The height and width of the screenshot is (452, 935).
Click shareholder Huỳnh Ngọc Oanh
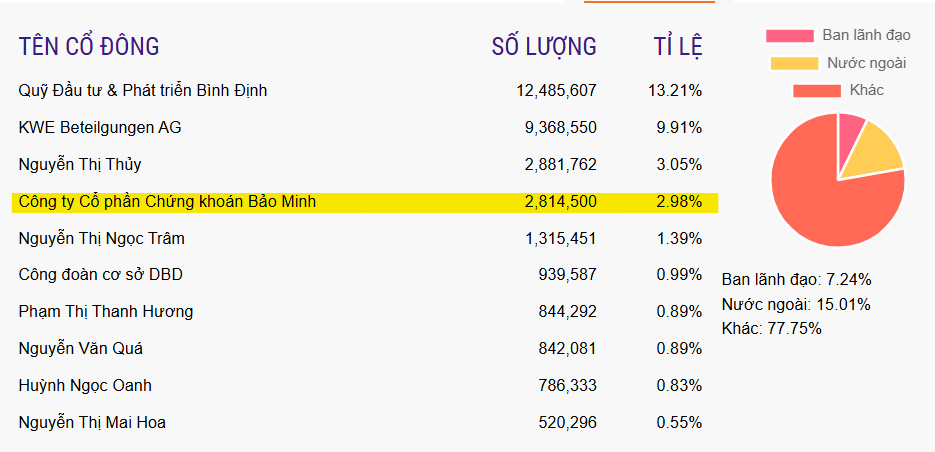pos(85,385)
